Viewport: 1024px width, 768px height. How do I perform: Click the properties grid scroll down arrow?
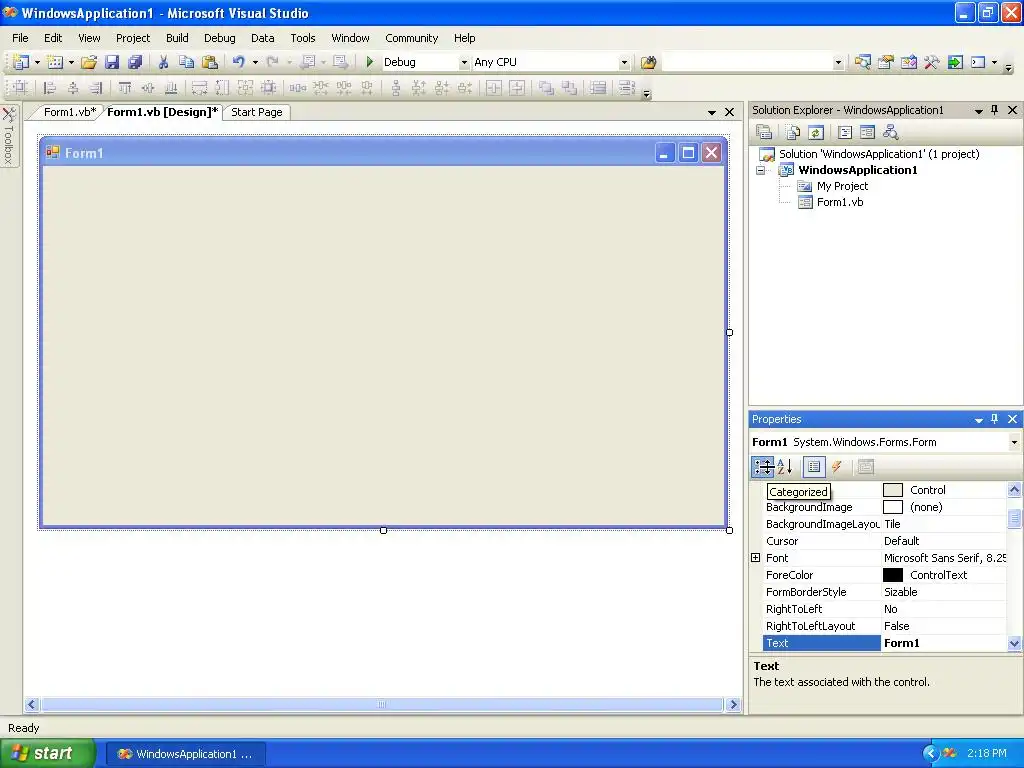pyautogui.click(x=1014, y=643)
